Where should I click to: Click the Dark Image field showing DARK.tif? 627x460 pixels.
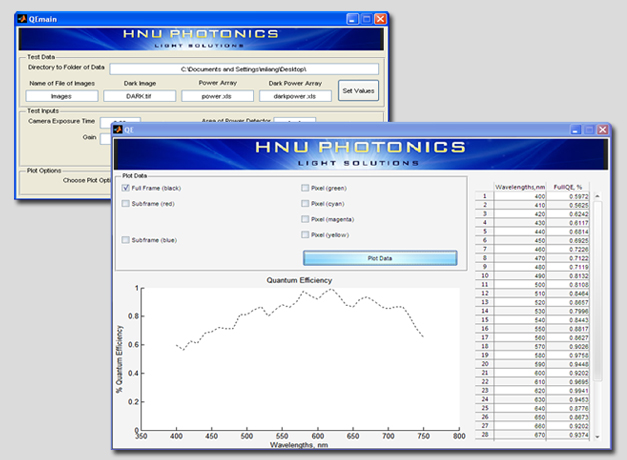point(140,96)
